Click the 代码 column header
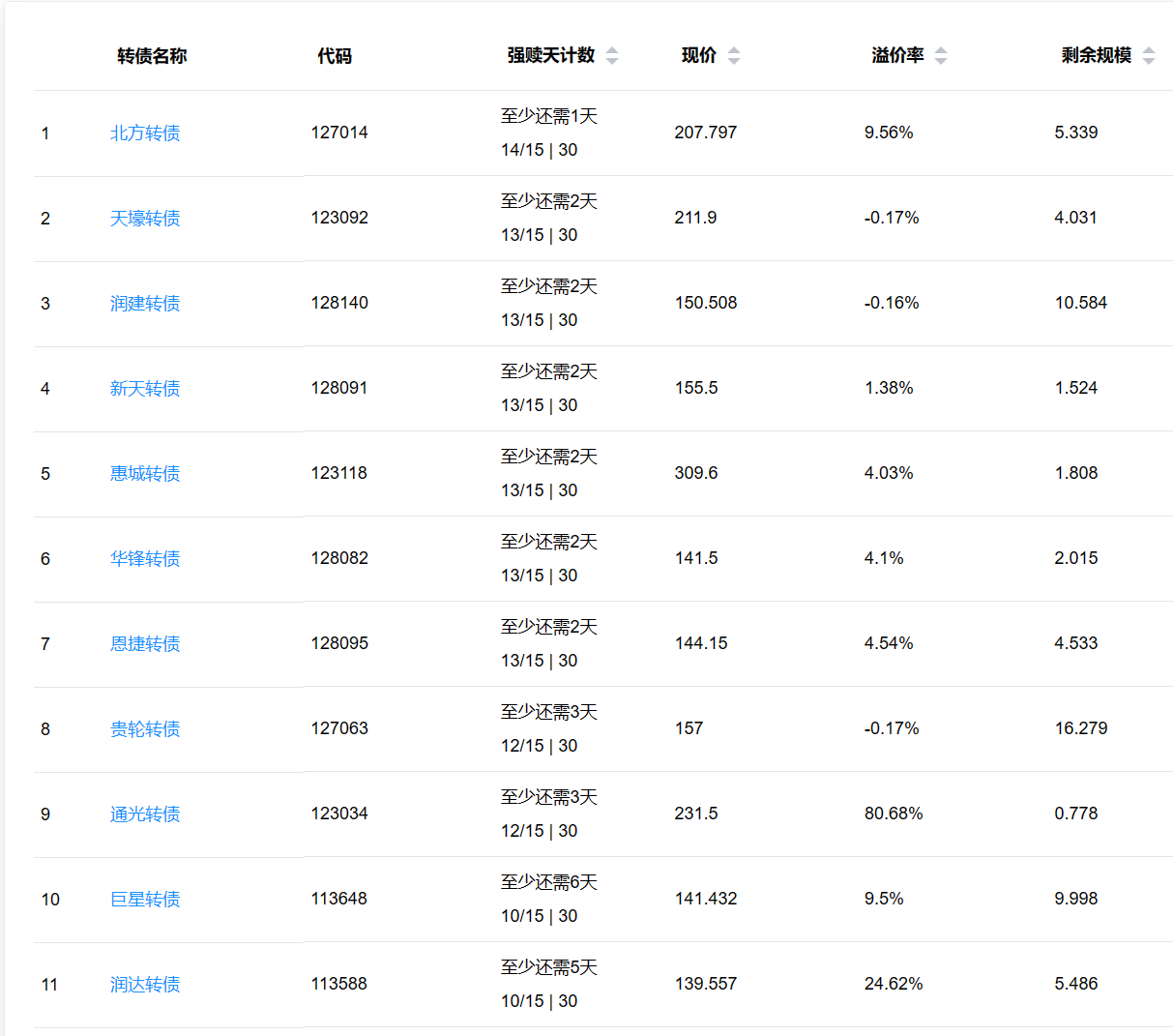This screenshot has height=1036, width=1173. [335, 56]
